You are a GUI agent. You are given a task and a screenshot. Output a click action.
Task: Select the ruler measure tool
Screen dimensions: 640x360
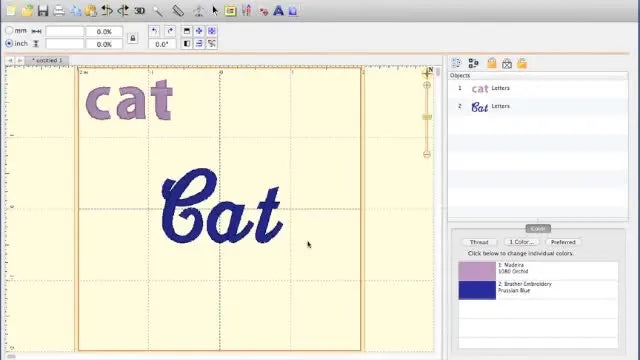178,11
